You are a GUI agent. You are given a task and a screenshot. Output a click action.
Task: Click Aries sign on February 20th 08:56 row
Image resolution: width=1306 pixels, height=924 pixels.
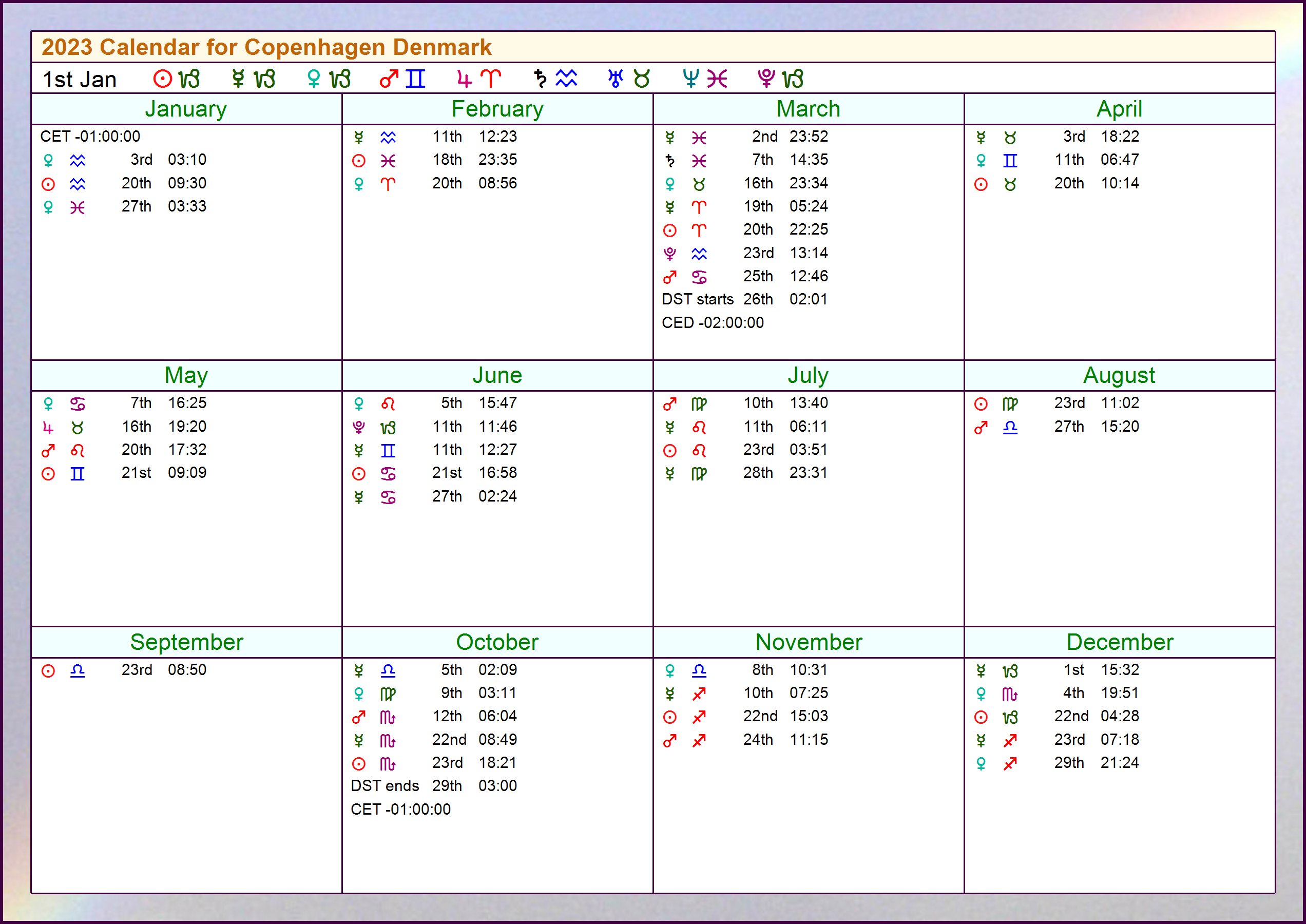point(388,184)
